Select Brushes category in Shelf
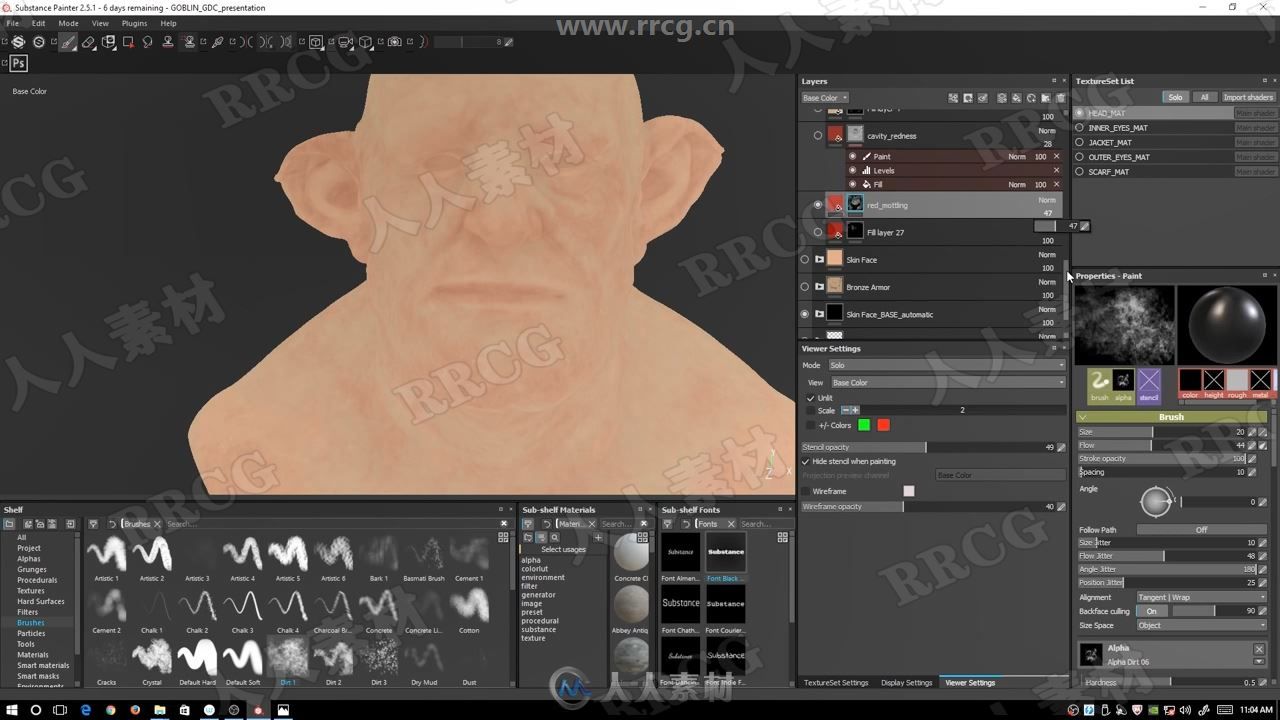 tap(30, 622)
